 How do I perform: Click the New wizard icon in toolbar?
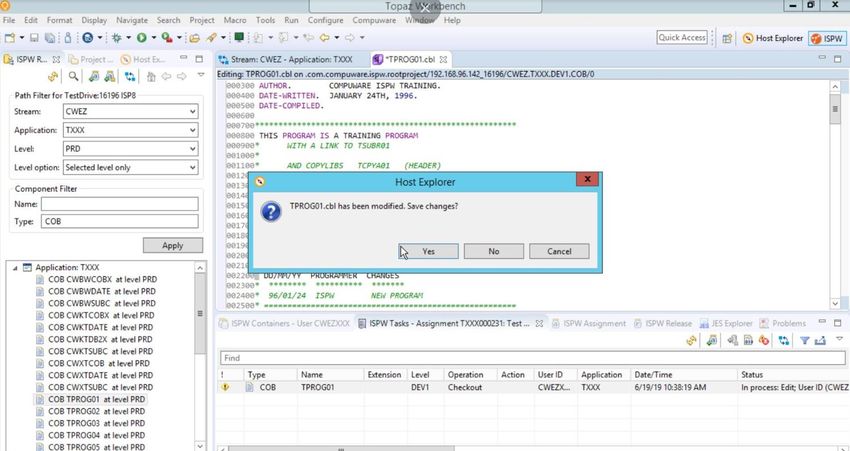coord(10,38)
